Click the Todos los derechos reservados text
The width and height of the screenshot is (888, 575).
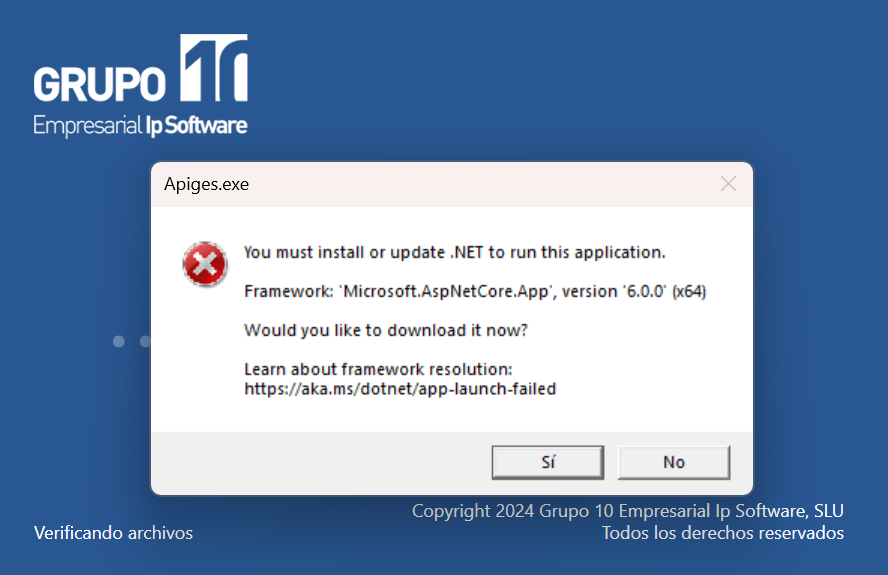coord(723,533)
